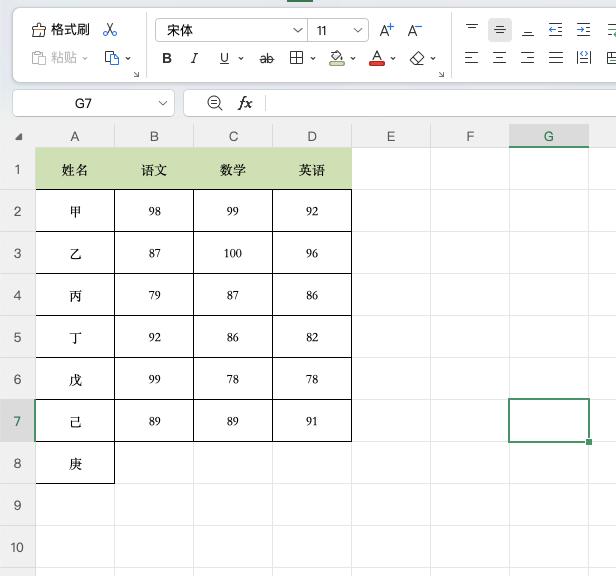Click the cell with 91 in row 7
The height and width of the screenshot is (576, 616).
pyautogui.click(x=312, y=421)
